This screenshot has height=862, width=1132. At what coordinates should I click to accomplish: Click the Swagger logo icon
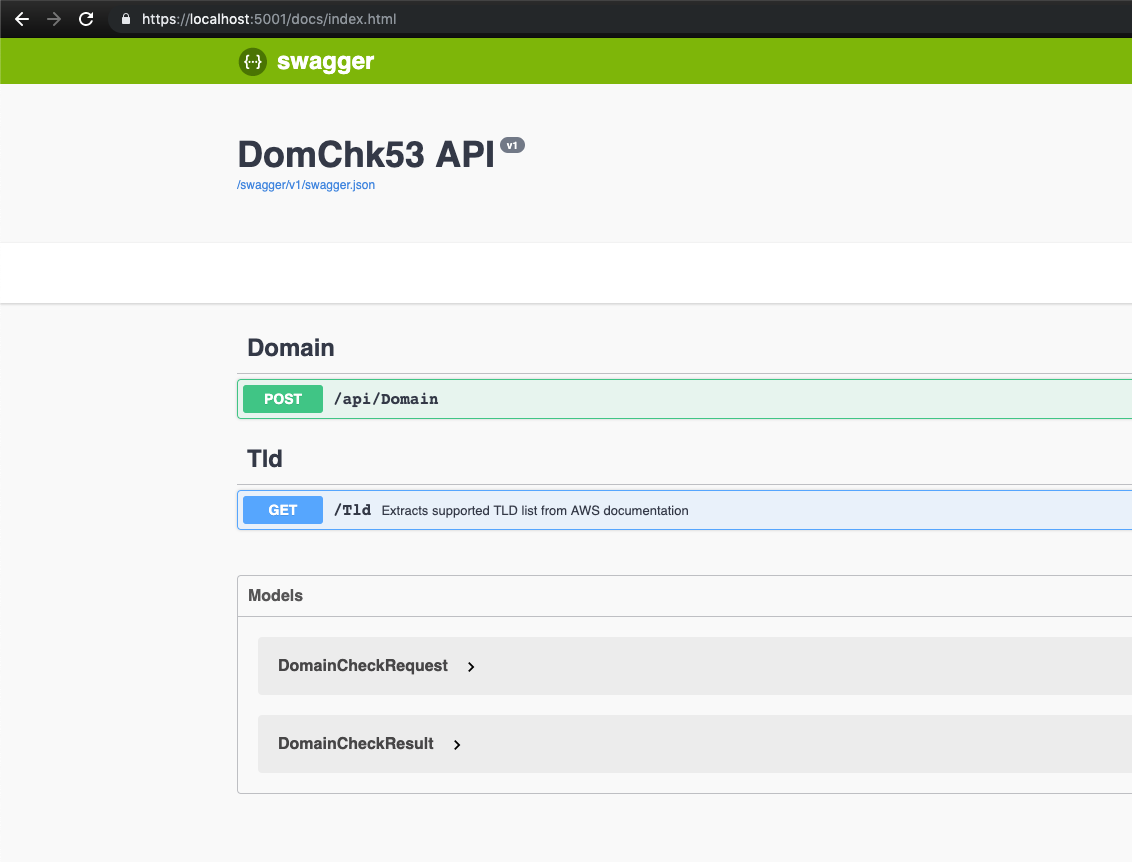pyautogui.click(x=253, y=62)
